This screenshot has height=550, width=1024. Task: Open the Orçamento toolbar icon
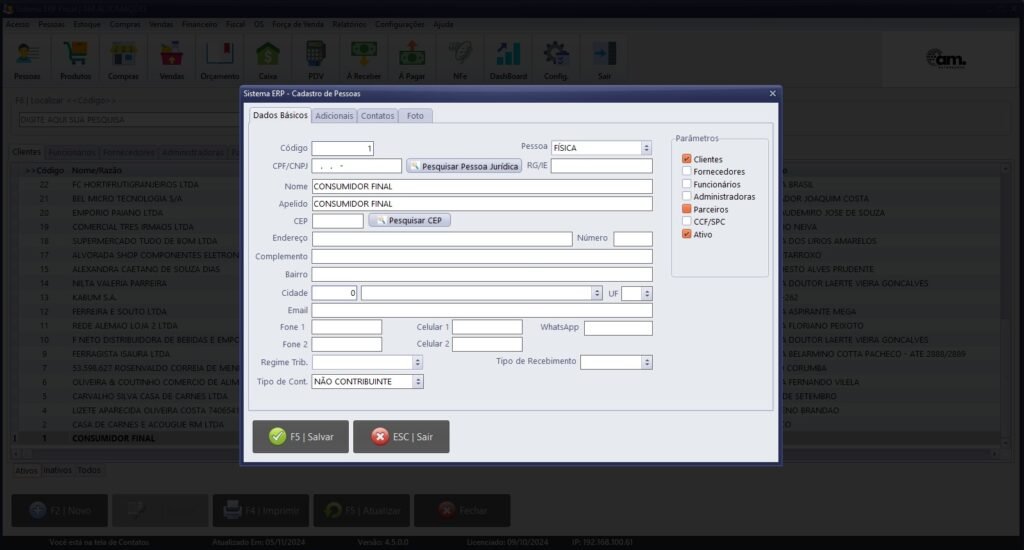point(220,59)
